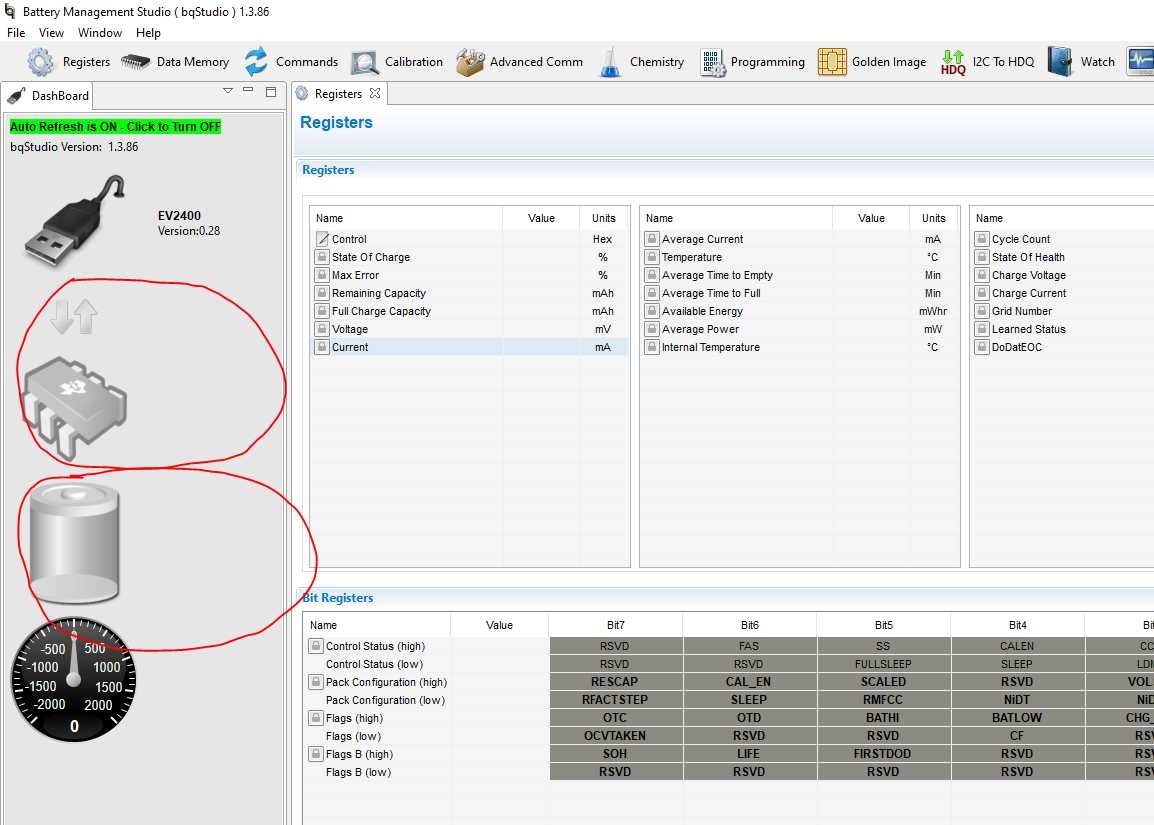Viewport: 1154px width, 825px height.
Task: Click the pencil icon beside Control
Action: pyautogui.click(x=322, y=239)
